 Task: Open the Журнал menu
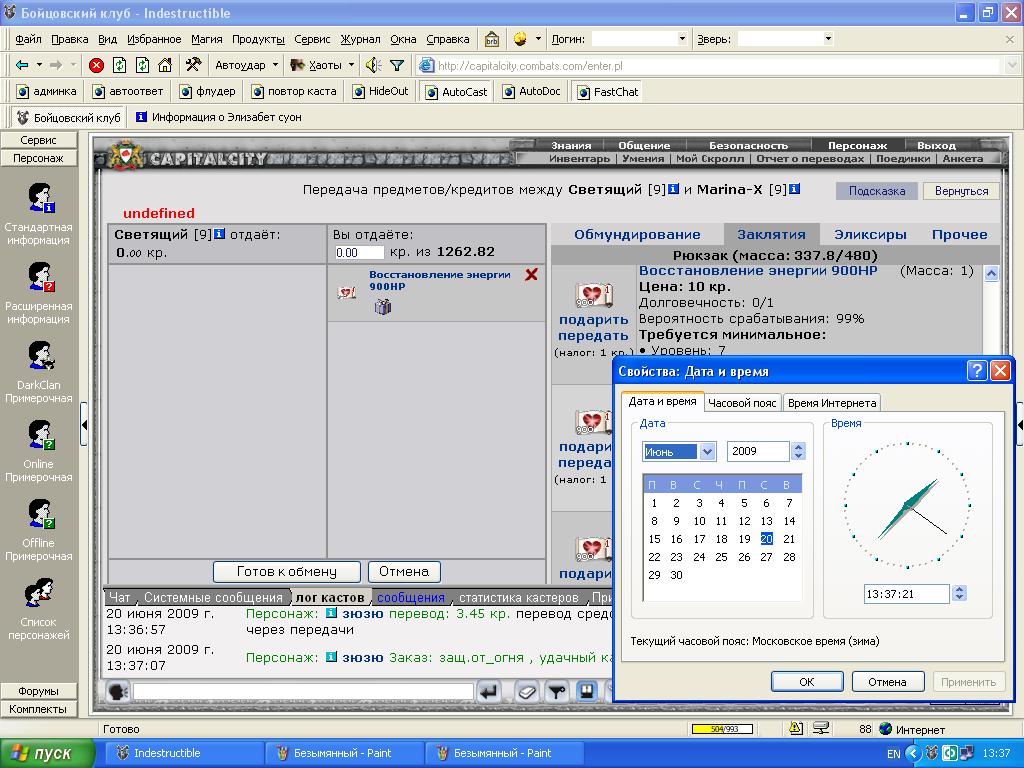(360, 39)
